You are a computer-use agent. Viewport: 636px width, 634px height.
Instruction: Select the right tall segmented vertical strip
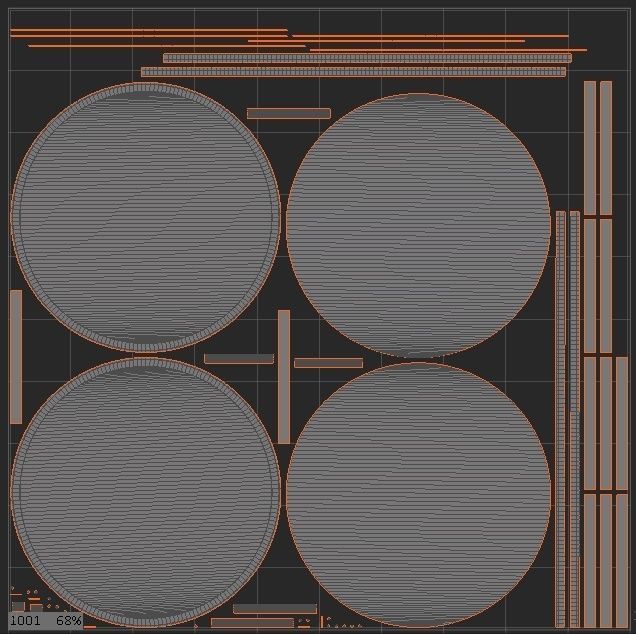tap(575, 419)
